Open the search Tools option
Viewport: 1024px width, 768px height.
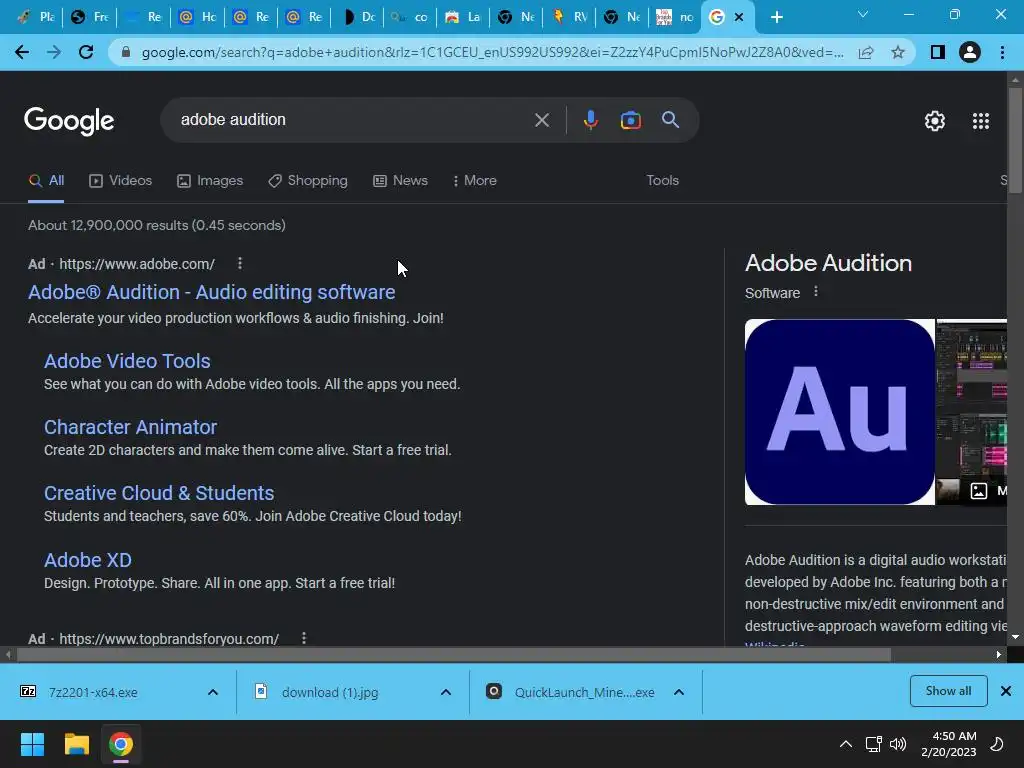662,181
